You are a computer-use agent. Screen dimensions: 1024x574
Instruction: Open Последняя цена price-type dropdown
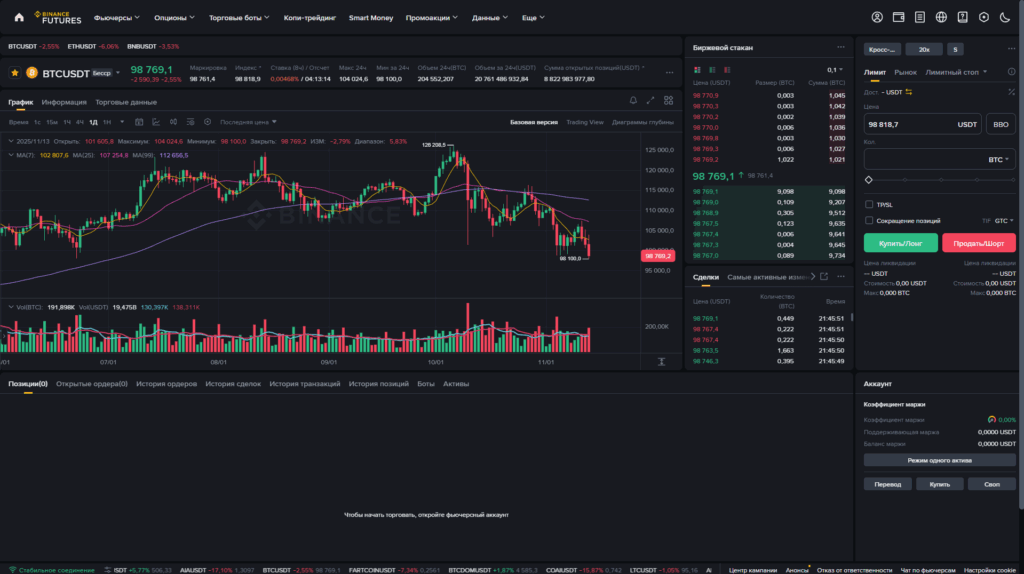248,122
